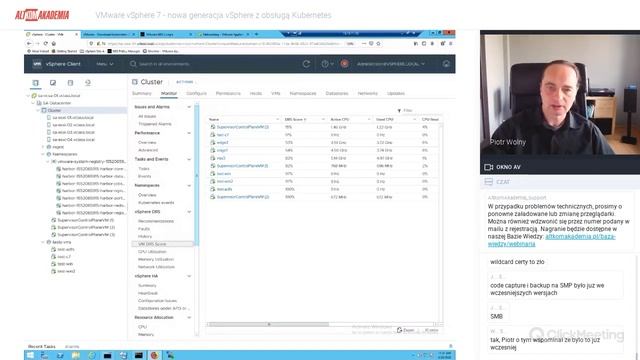Click the search magnifier icon in vSphere header
The width and height of the screenshot is (640, 360).
[133, 64]
